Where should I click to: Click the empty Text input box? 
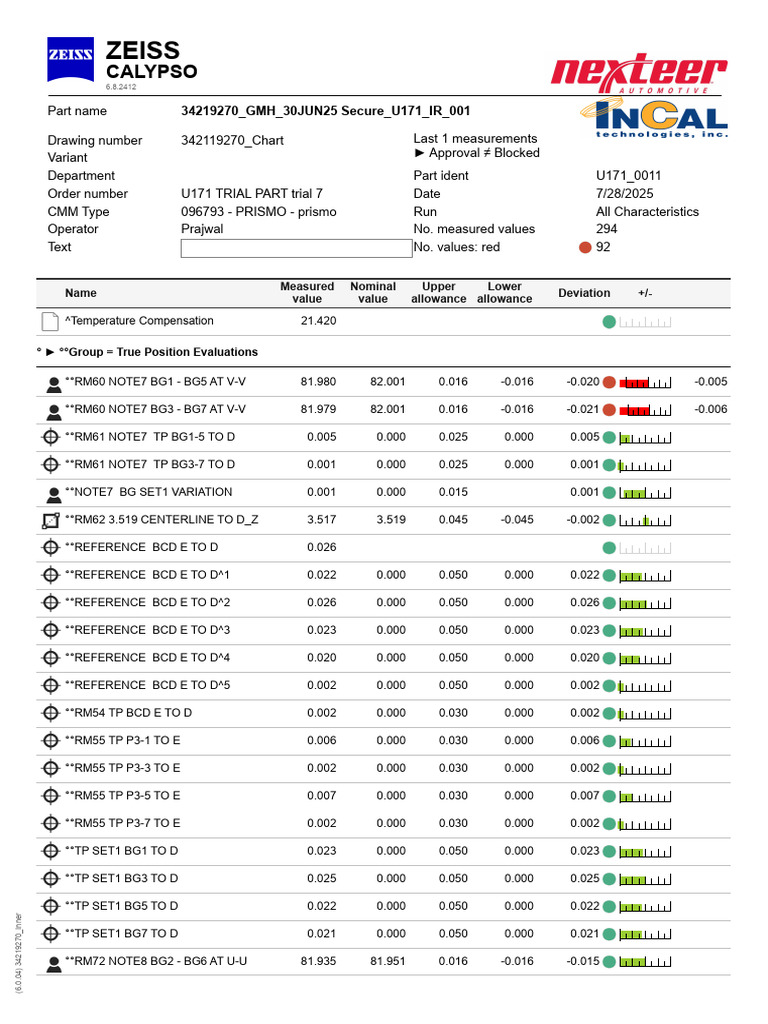(x=296, y=248)
